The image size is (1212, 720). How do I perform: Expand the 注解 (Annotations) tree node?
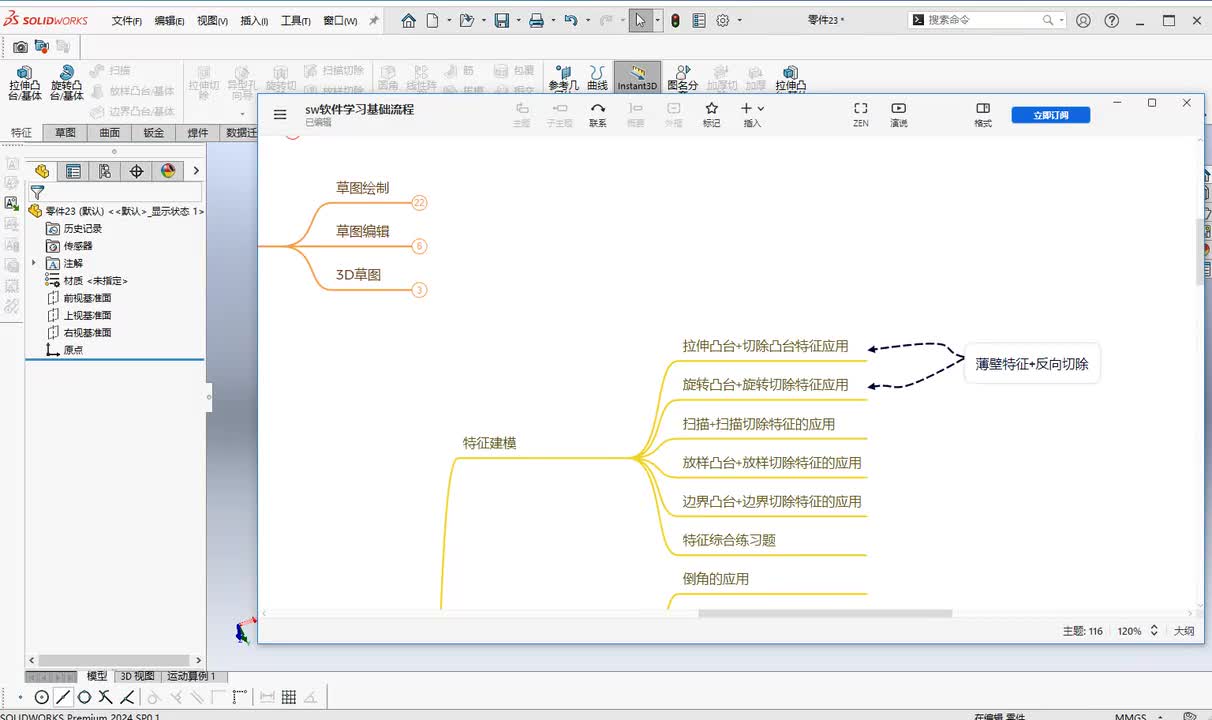(x=34, y=263)
